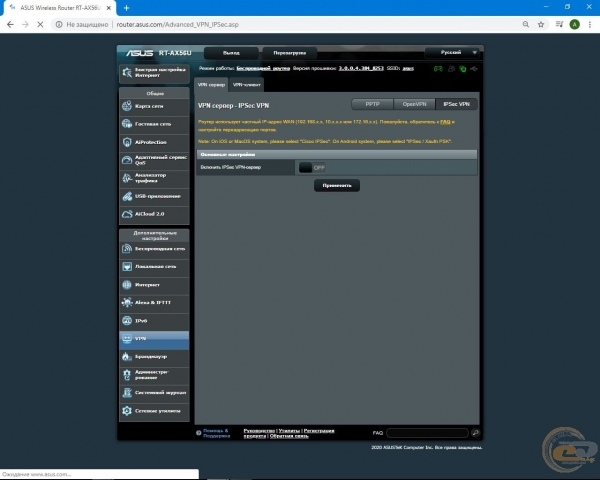Open the Обратная связь feedback link
This screenshot has height=480, width=600.
(289, 436)
